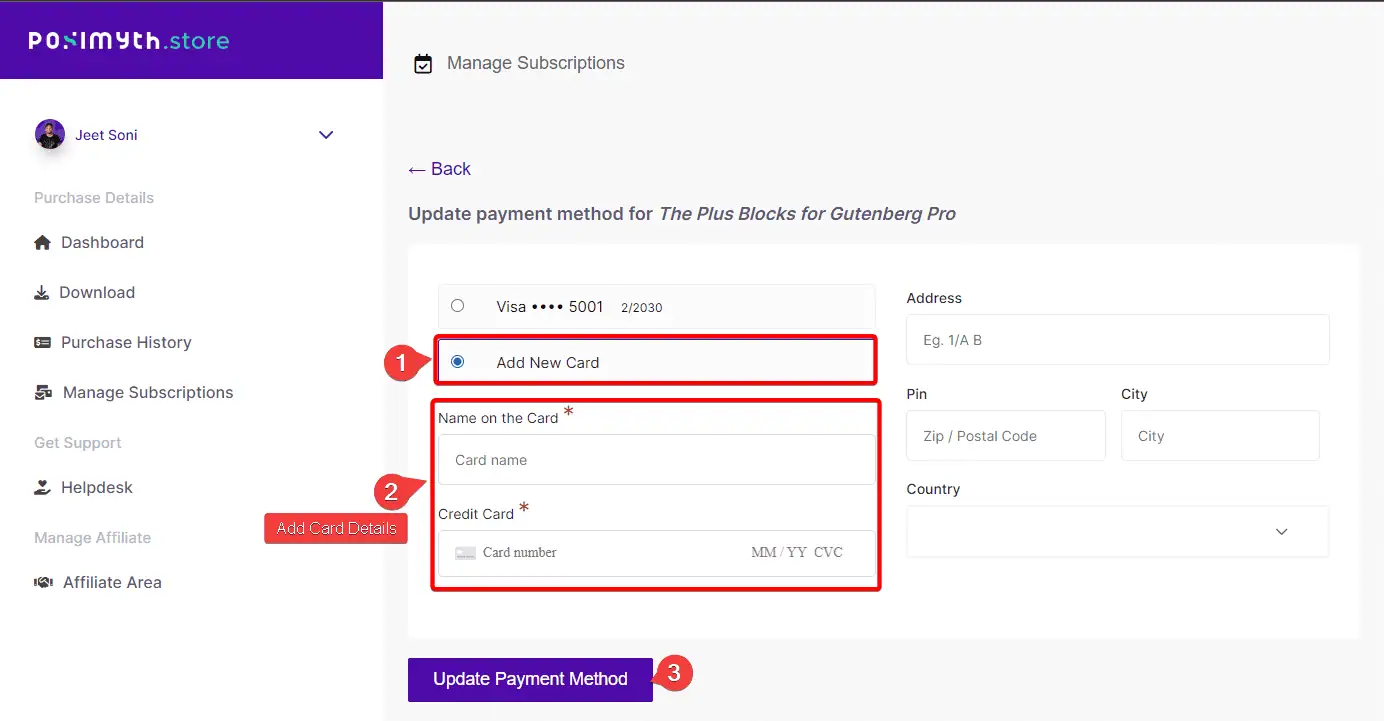Select the Add New Card radio button
This screenshot has width=1384, height=721.
[x=457, y=362]
